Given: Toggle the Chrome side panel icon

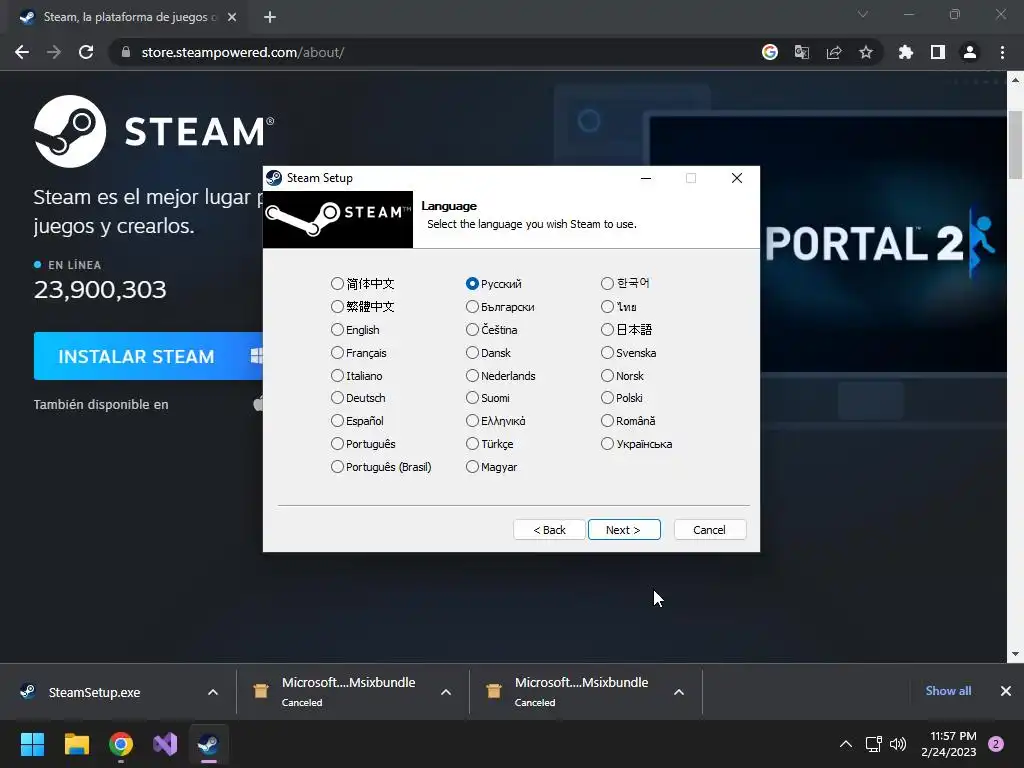Looking at the screenshot, I should tap(938, 52).
